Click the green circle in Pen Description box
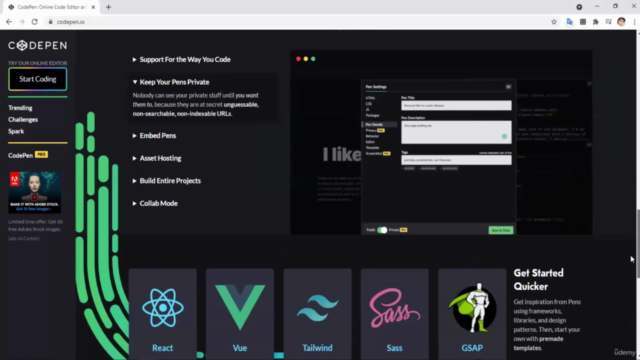640x360 pixels. click(504, 137)
